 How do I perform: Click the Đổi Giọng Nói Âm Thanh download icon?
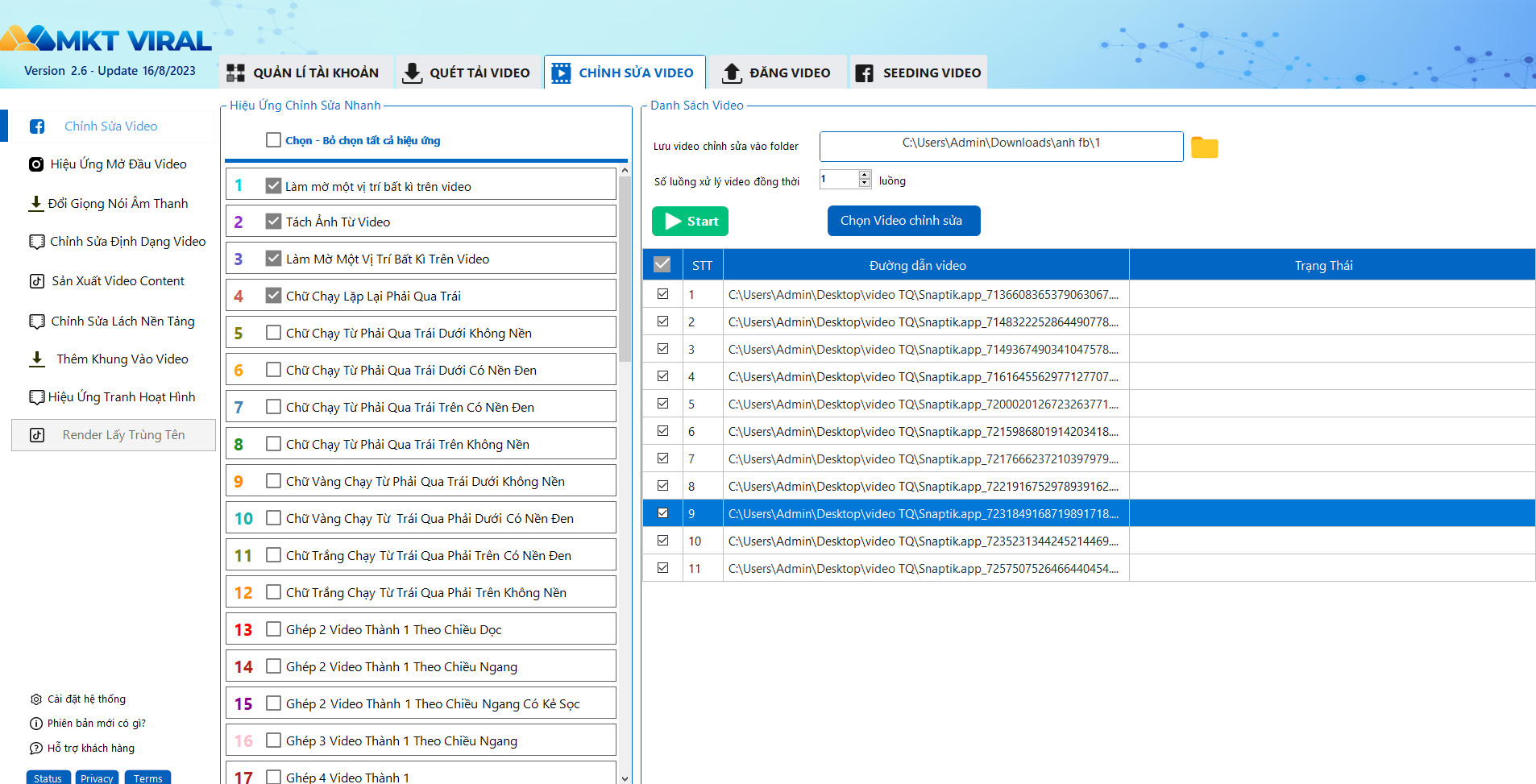35,204
